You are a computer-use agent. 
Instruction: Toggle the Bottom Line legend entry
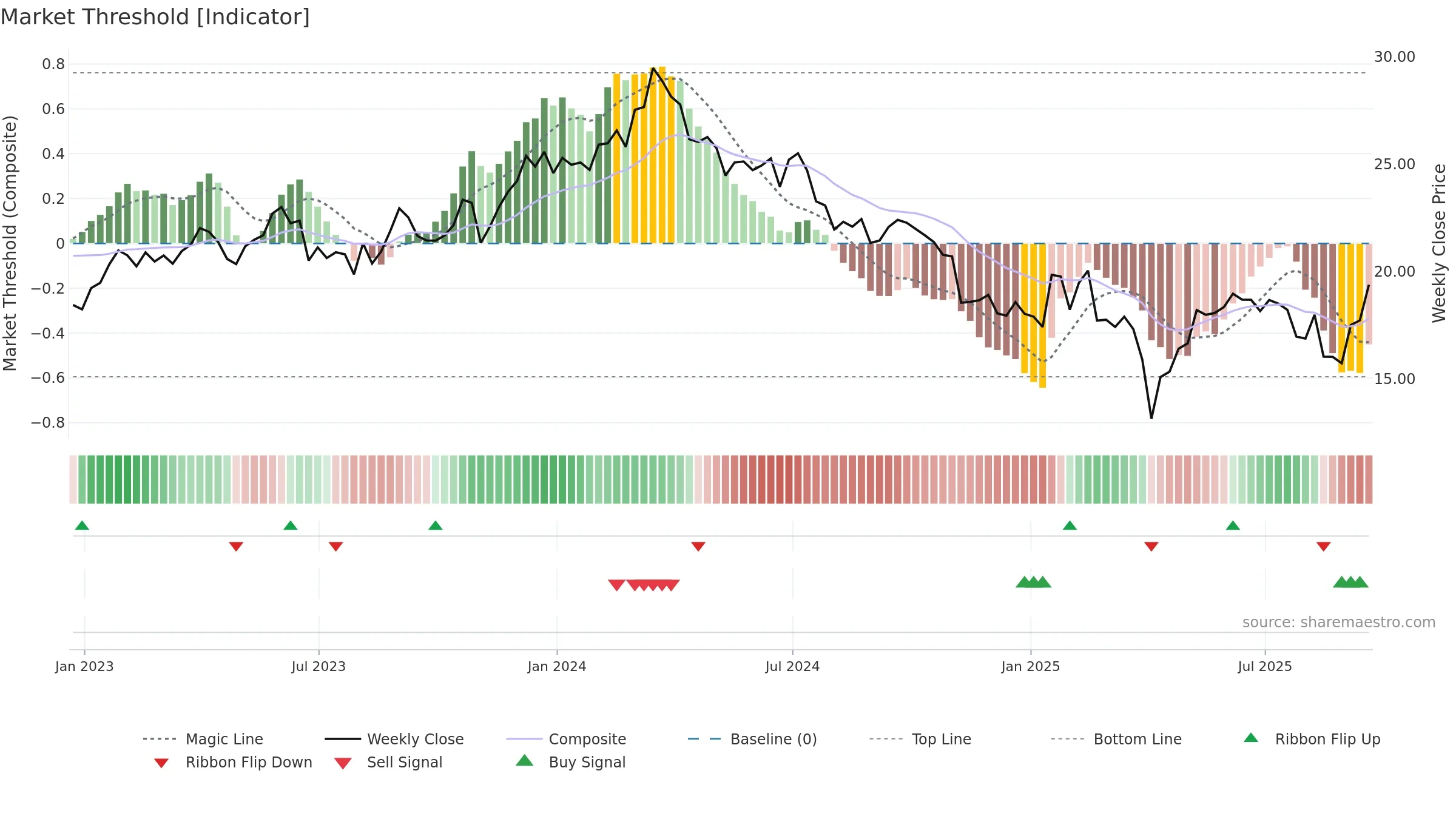(x=1116, y=739)
